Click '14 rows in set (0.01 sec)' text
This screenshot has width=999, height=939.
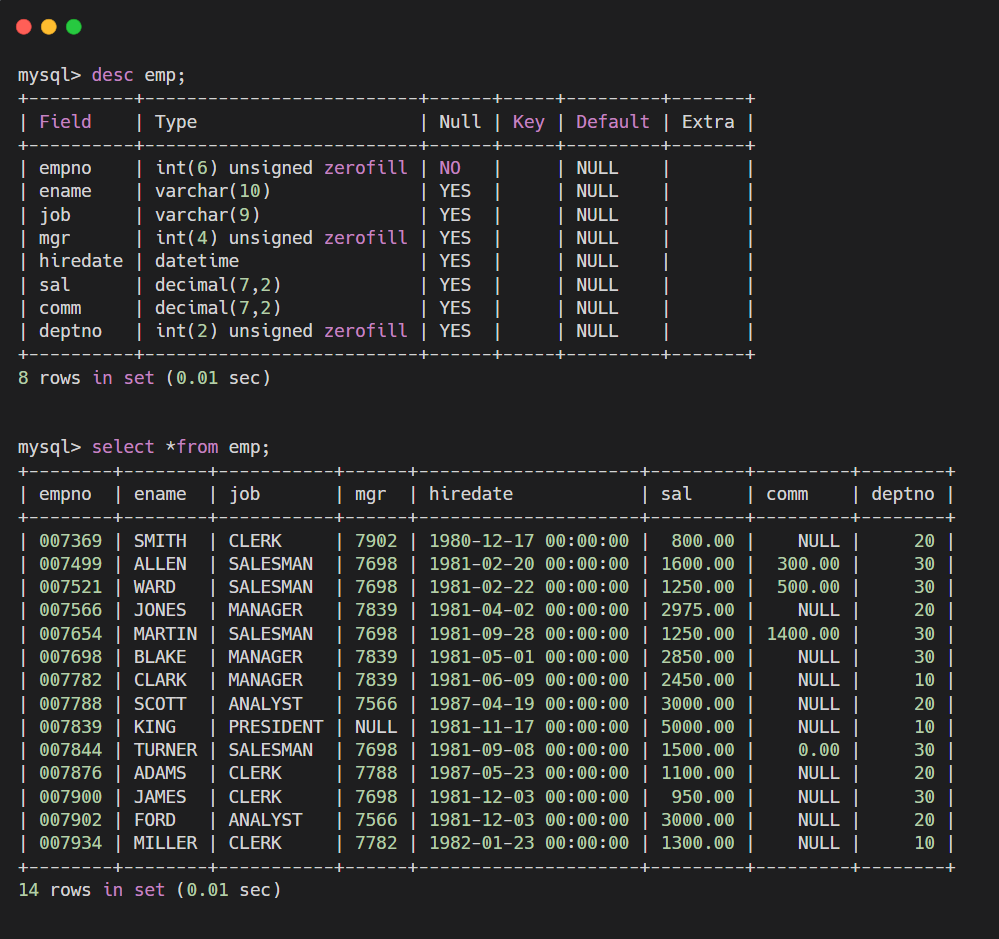150,891
